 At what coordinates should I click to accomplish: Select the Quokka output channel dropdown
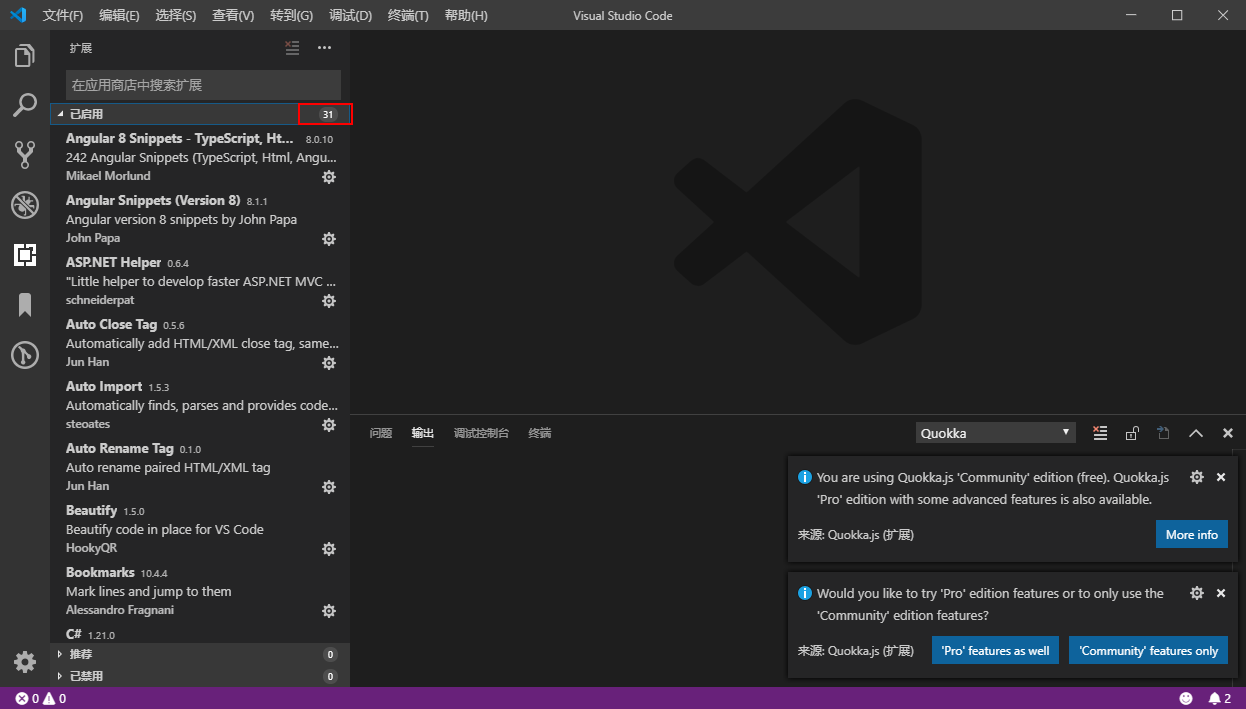coord(996,433)
